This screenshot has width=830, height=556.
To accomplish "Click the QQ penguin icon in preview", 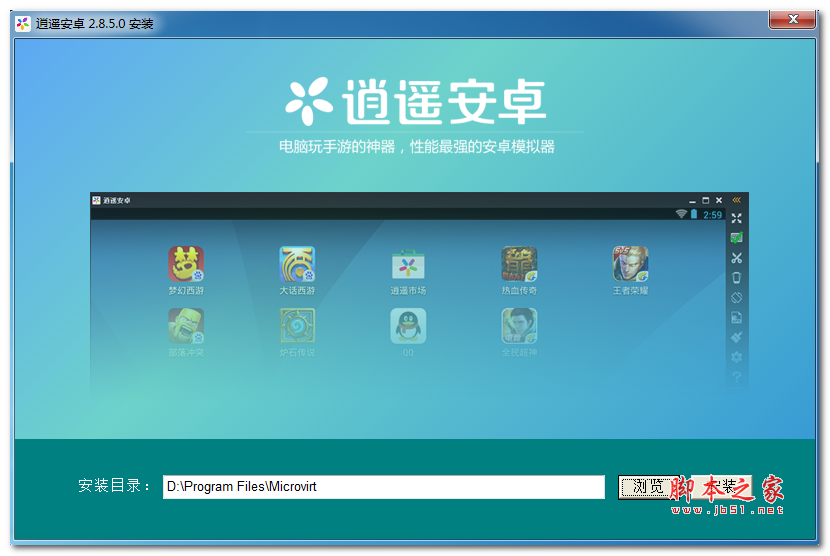I will [408, 326].
